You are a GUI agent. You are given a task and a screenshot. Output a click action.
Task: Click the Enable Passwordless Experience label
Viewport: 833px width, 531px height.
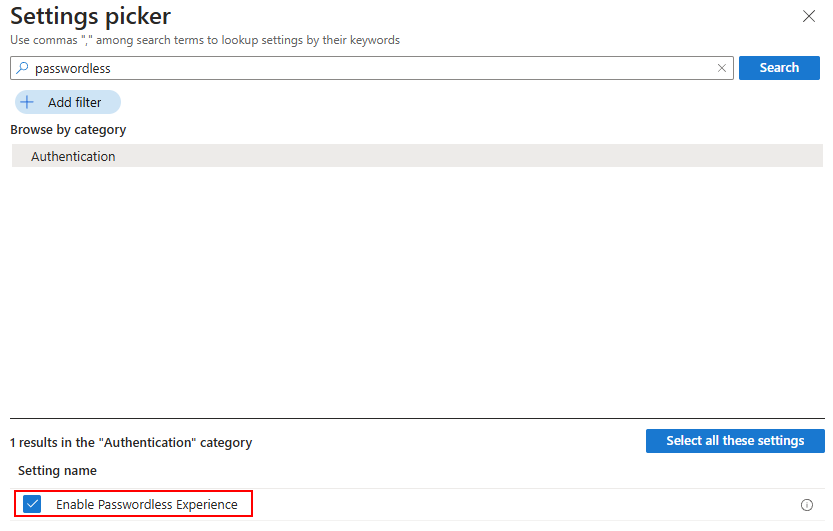[147, 504]
